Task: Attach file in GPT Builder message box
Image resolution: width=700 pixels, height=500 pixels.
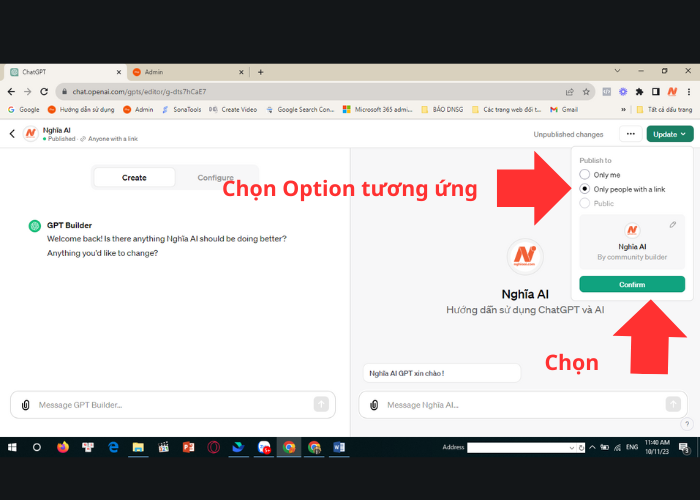Action: coord(25,404)
